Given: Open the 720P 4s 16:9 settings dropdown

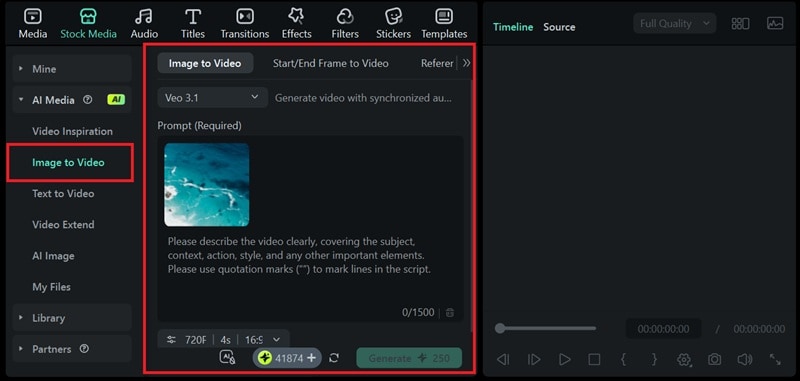Looking at the screenshot, I should tap(223, 339).
